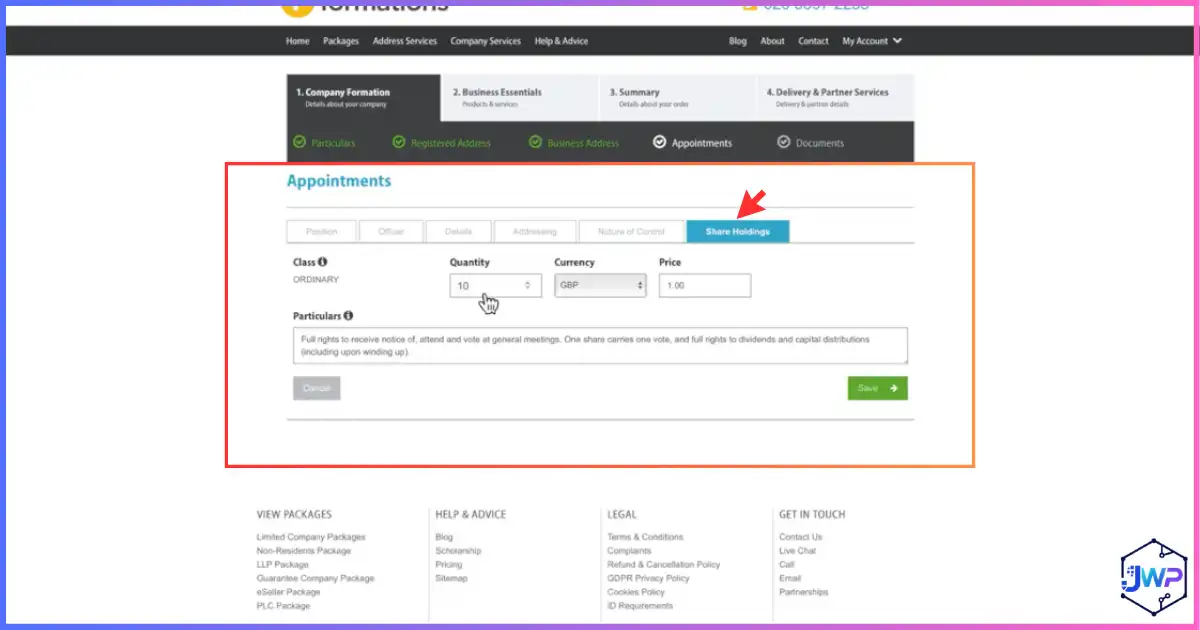Click in the Particulars text area
This screenshot has height=630, width=1200.
[x=600, y=345]
